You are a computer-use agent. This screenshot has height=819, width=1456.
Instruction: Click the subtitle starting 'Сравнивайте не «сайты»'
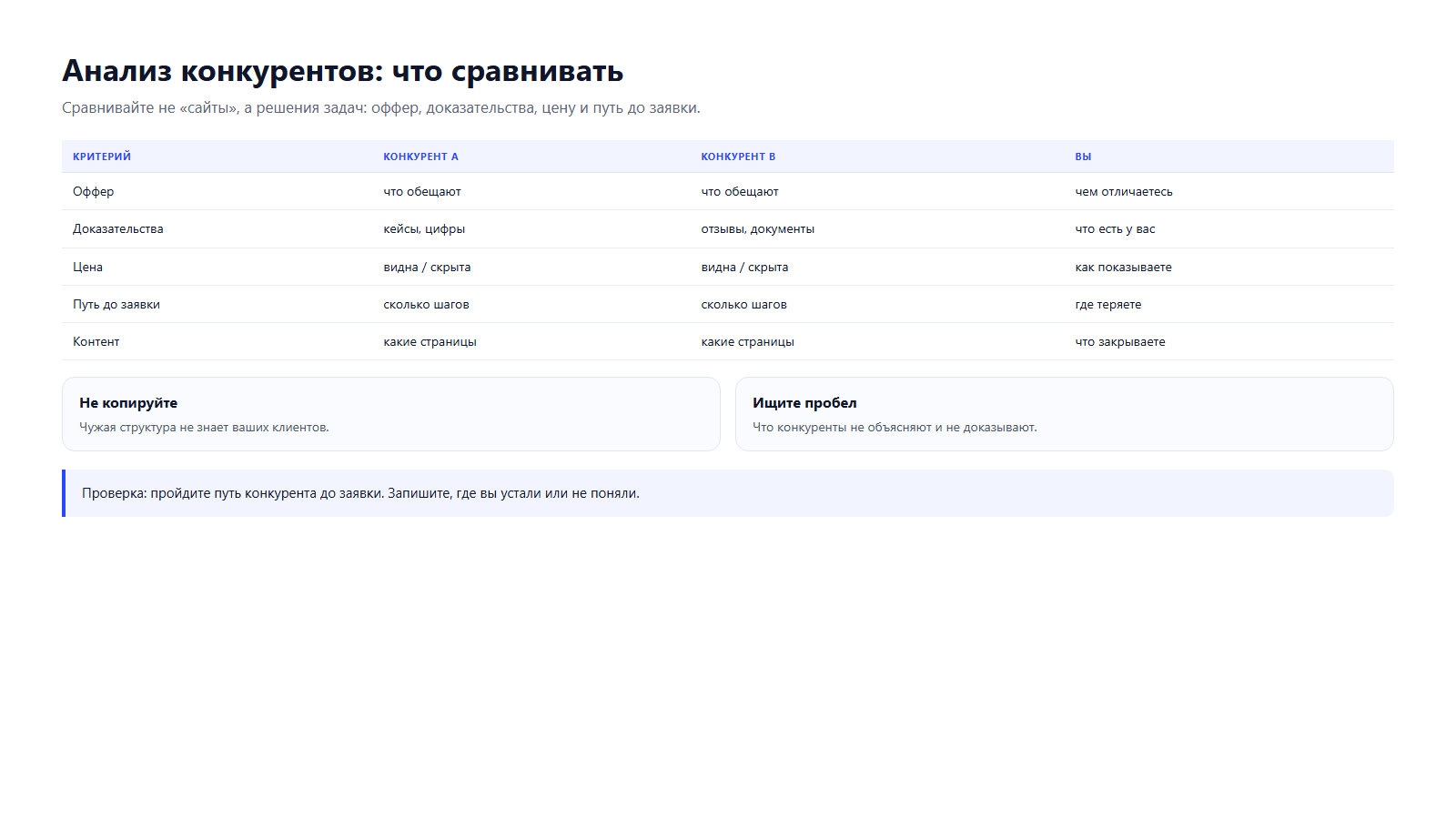(x=381, y=107)
